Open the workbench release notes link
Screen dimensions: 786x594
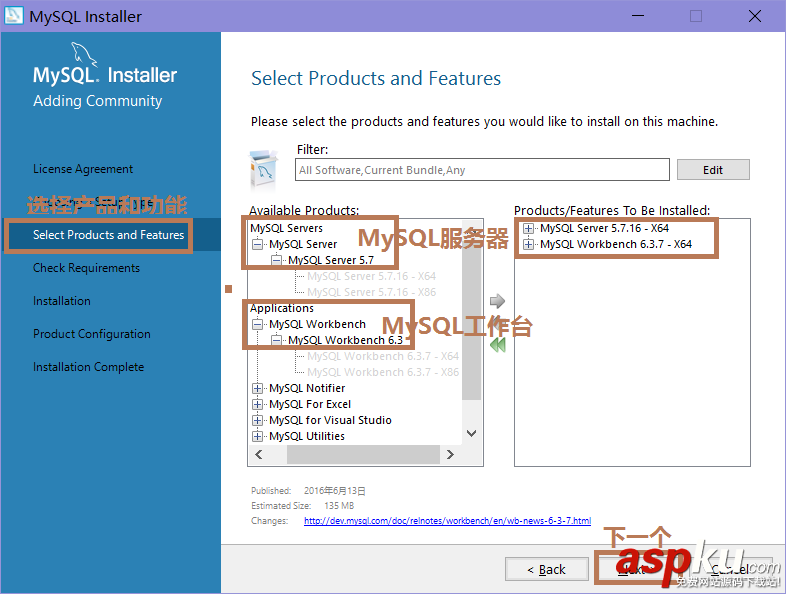pos(447,521)
